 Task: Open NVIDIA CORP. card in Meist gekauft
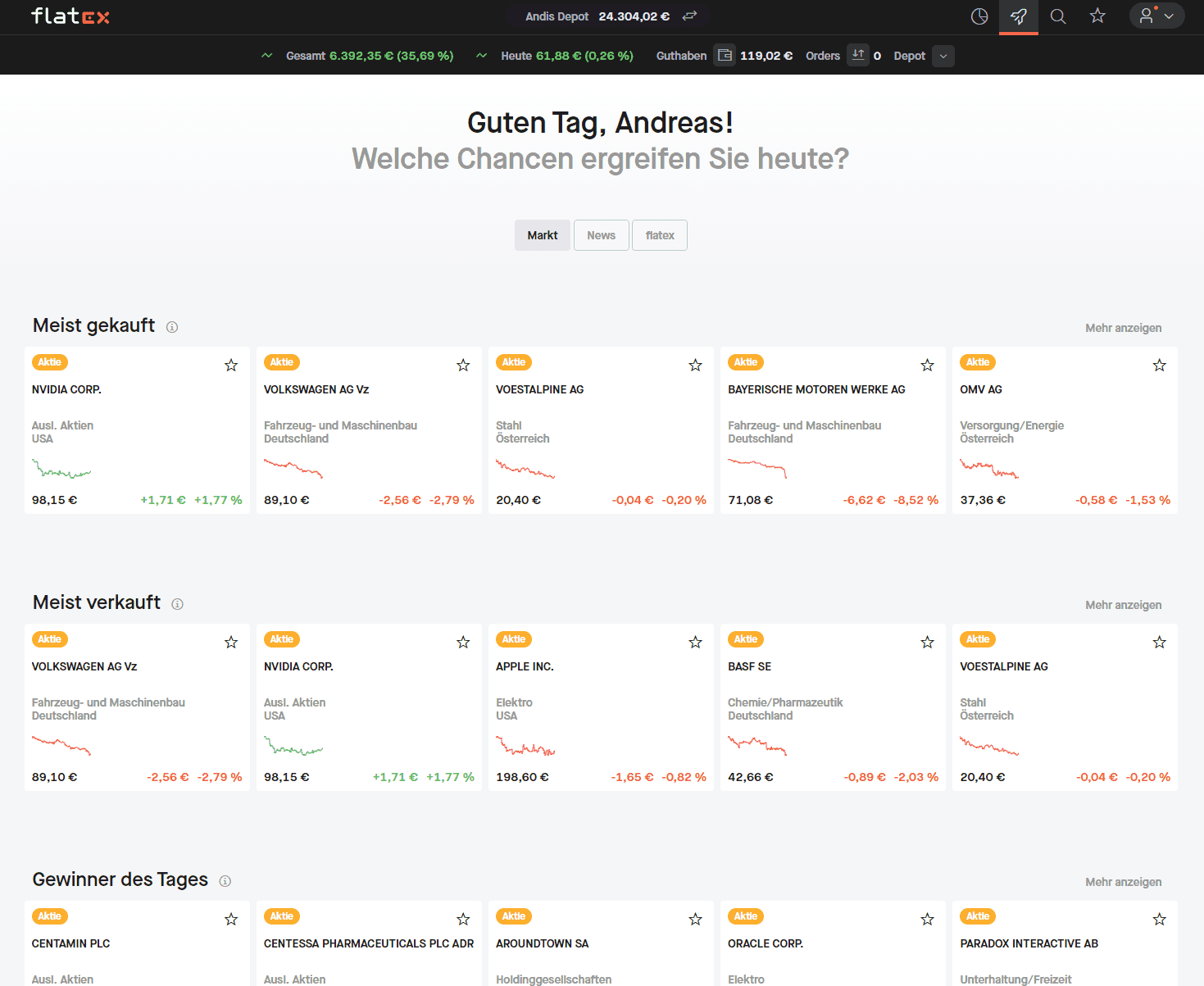(137, 430)
